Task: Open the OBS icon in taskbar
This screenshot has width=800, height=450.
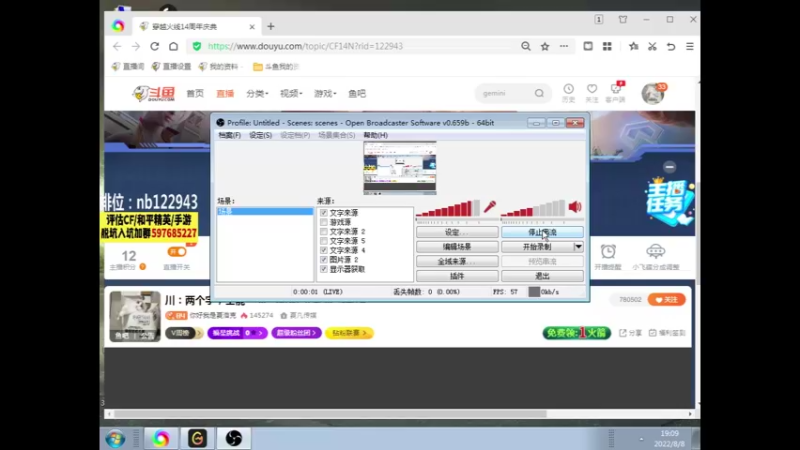Action: (234, 438)
